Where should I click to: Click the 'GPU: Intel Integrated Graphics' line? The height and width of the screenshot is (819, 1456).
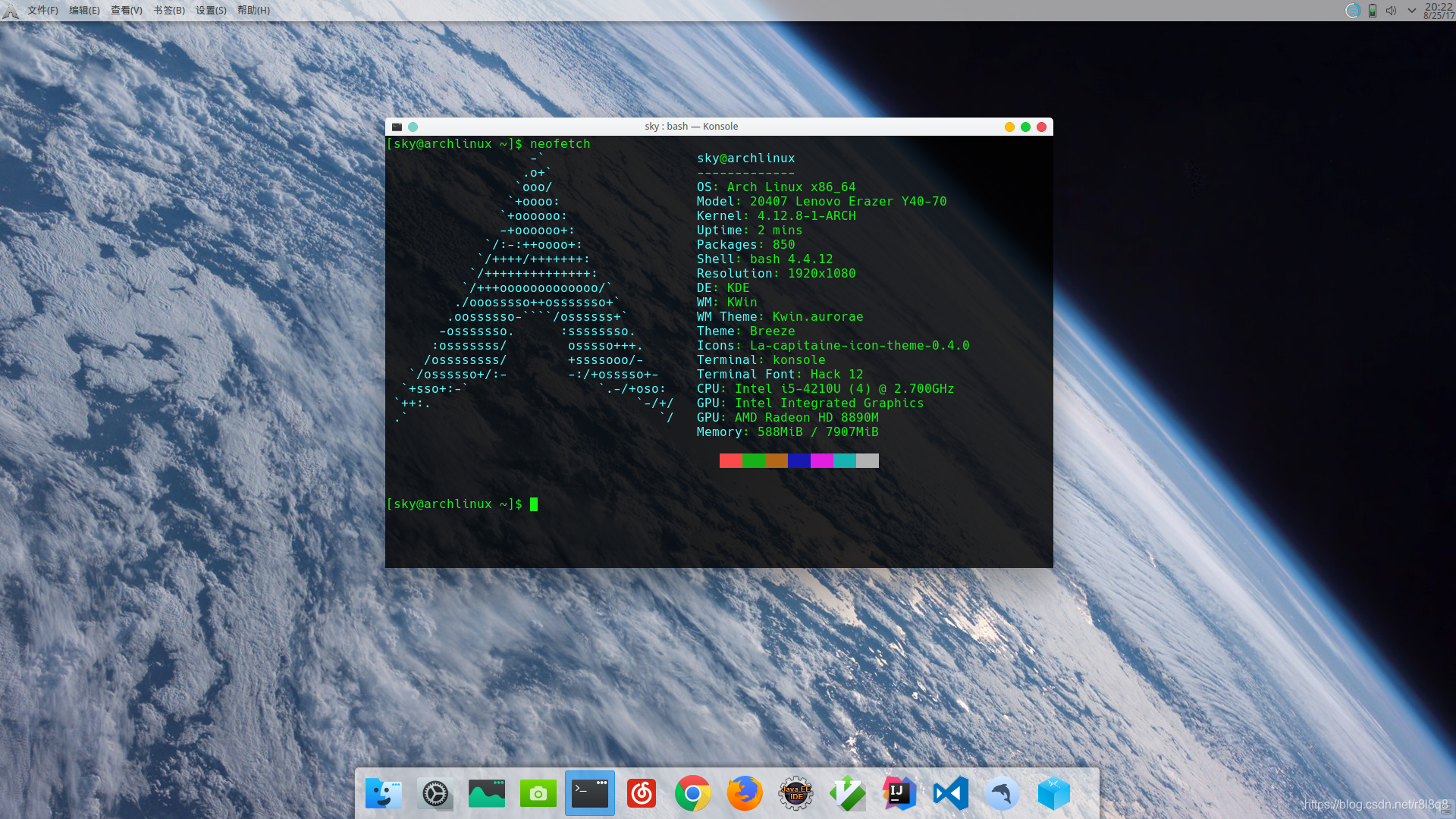click(811, 403)
